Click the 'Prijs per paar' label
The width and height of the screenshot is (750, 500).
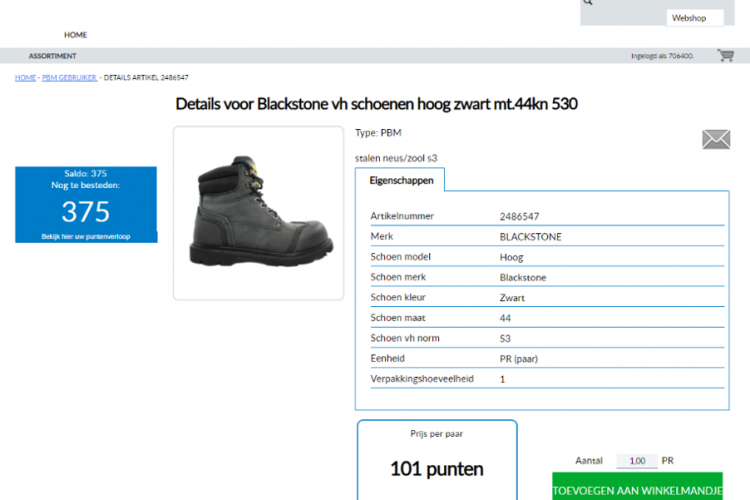436,434
